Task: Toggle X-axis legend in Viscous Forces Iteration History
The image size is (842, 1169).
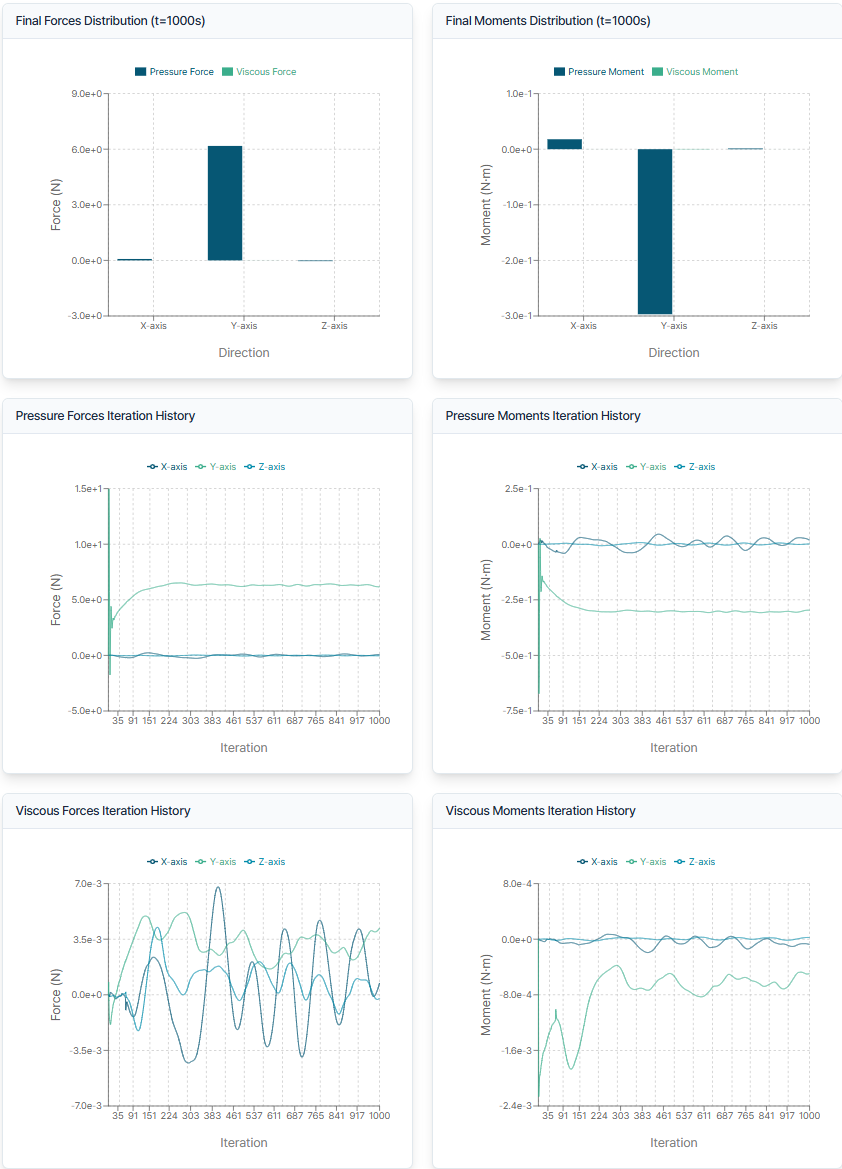Action: click(x=167, y=862)
